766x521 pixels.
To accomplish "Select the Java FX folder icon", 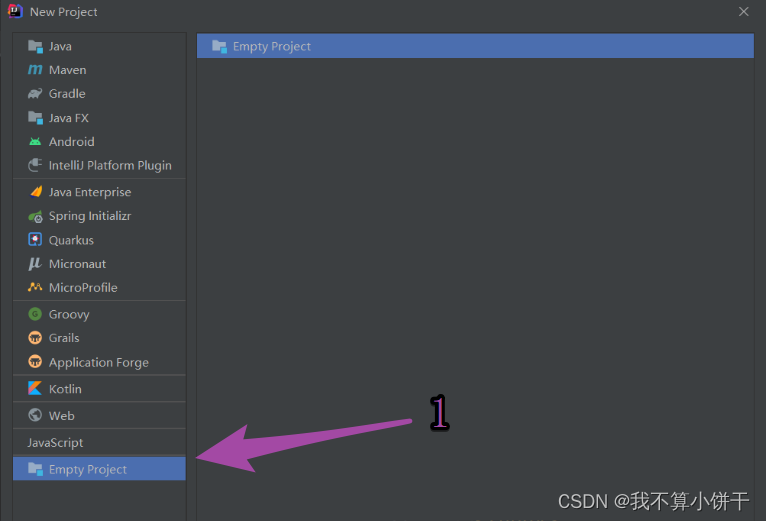I will pyautogui.click(x=35, y=118).
